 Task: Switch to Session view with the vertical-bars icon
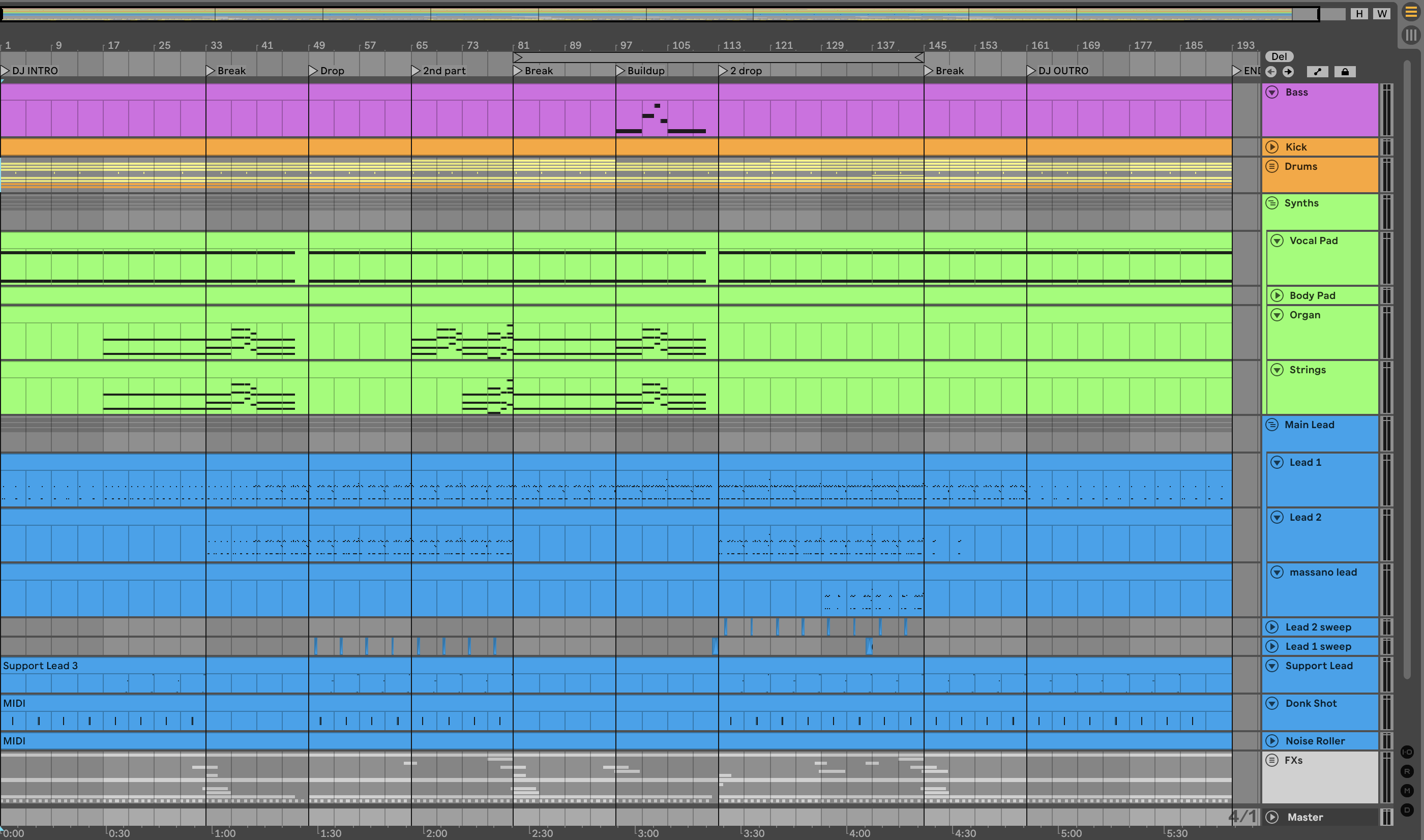(x=1411, y=35)
